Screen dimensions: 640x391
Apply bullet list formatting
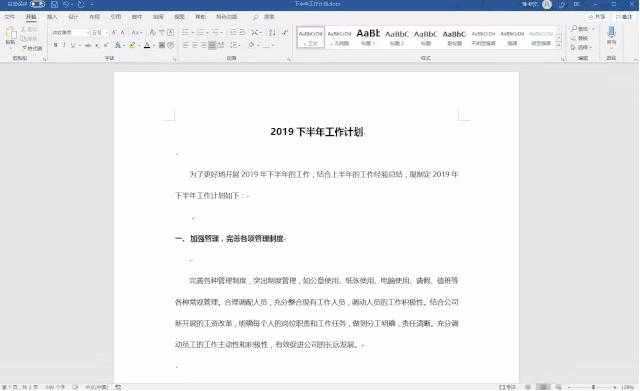click(x=185, y=32)
